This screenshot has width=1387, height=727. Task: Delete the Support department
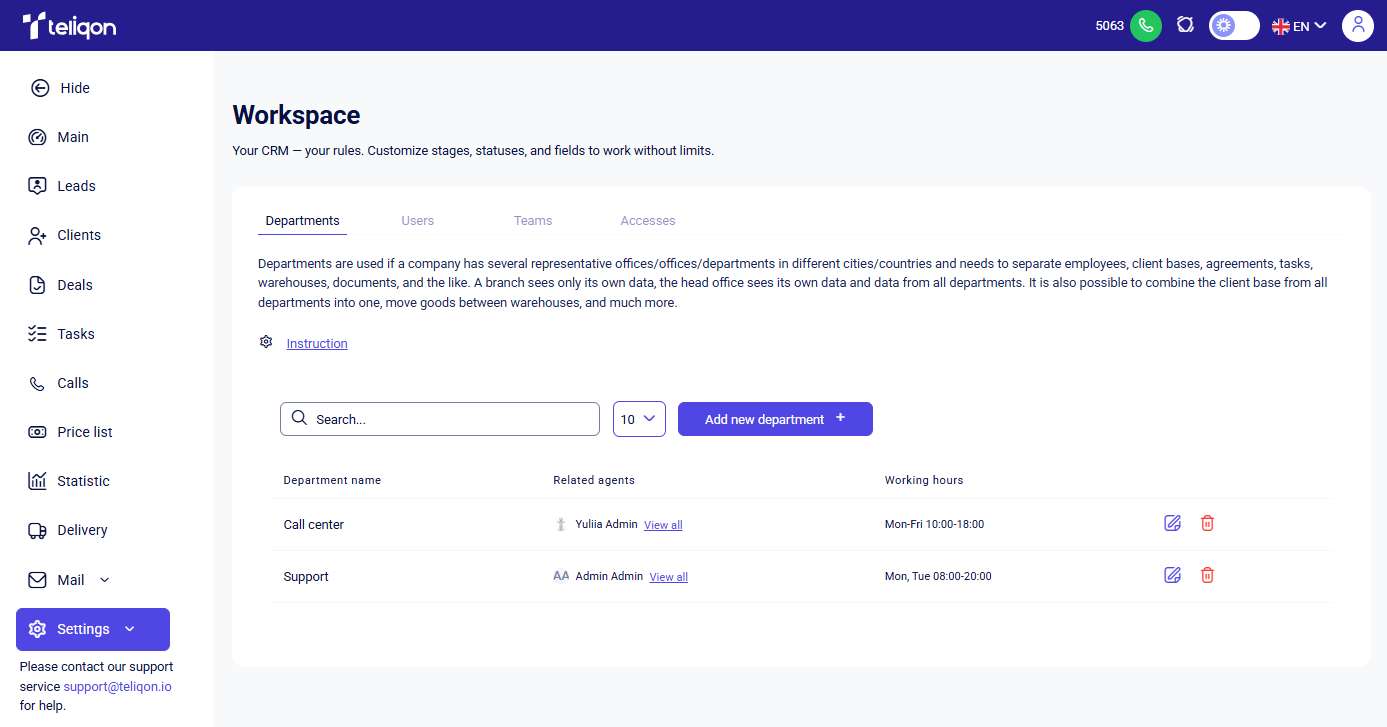[1207, 575]
